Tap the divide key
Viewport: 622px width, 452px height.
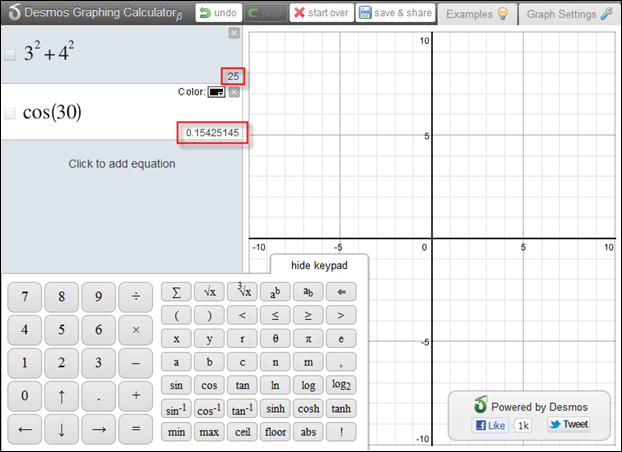[136, 297]
